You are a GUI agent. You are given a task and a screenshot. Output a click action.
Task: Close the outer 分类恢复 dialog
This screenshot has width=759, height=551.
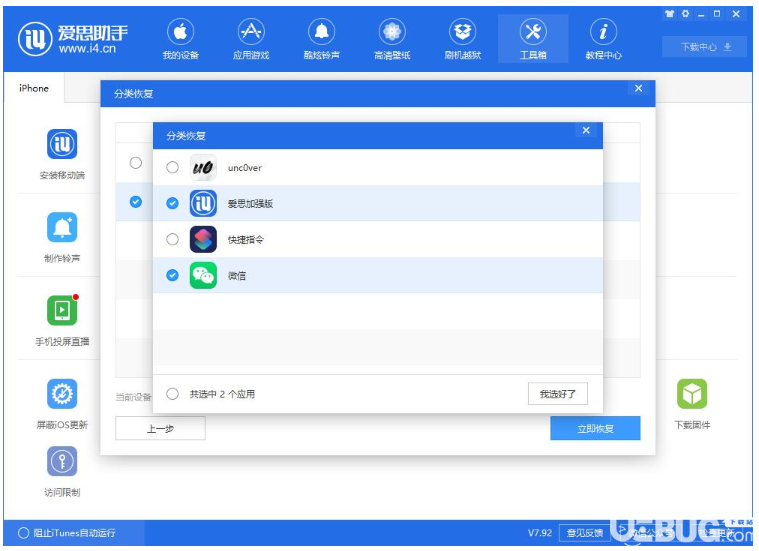(638, 88)
